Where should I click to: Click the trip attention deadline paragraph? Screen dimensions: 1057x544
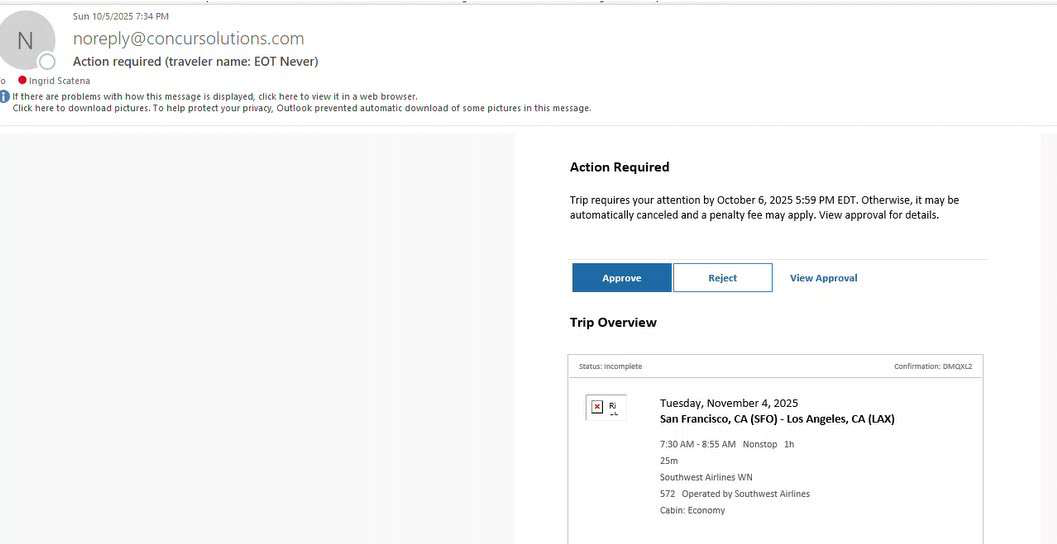pyautogui.click(x=764, y=208)
